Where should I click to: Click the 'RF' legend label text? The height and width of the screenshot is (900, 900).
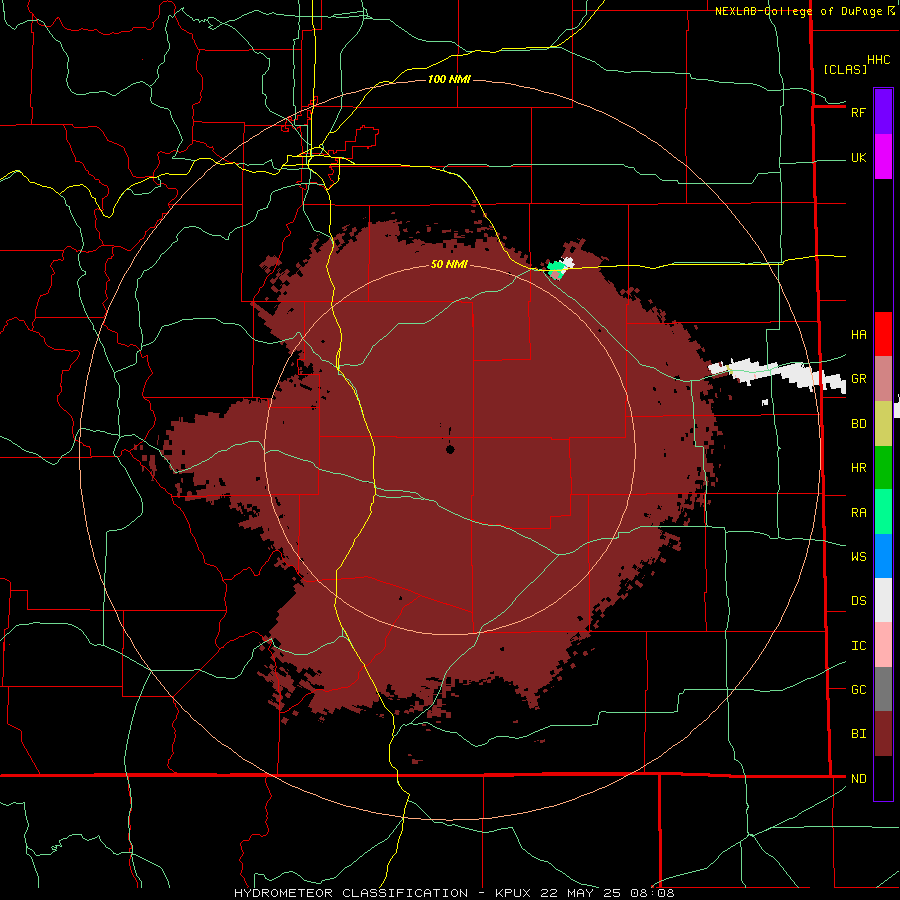click(858, 112)
